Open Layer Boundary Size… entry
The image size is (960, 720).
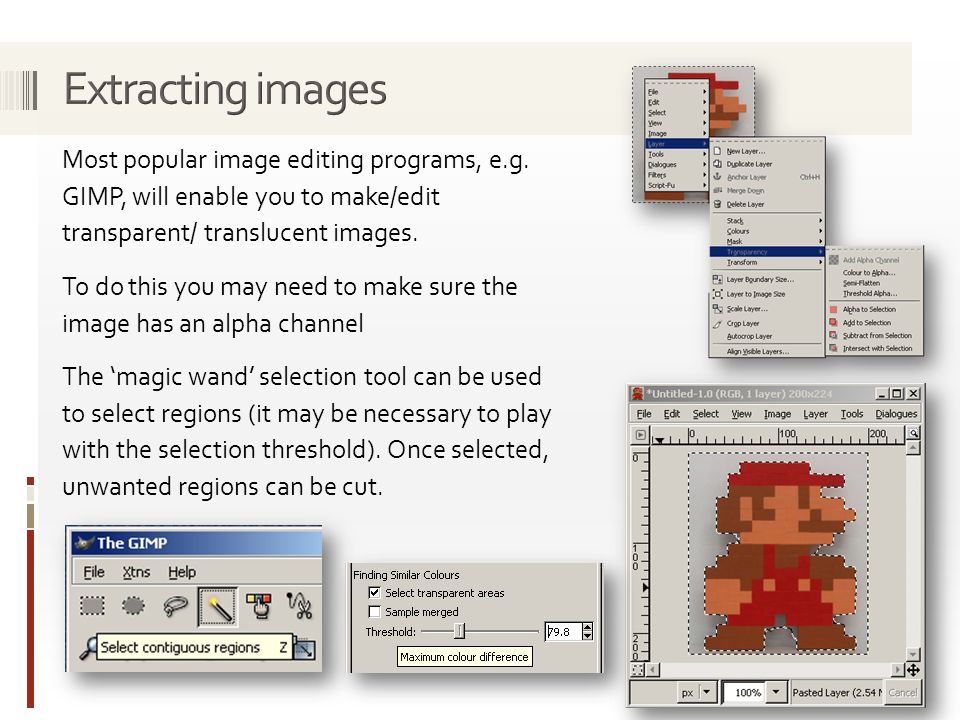(760, 279)
